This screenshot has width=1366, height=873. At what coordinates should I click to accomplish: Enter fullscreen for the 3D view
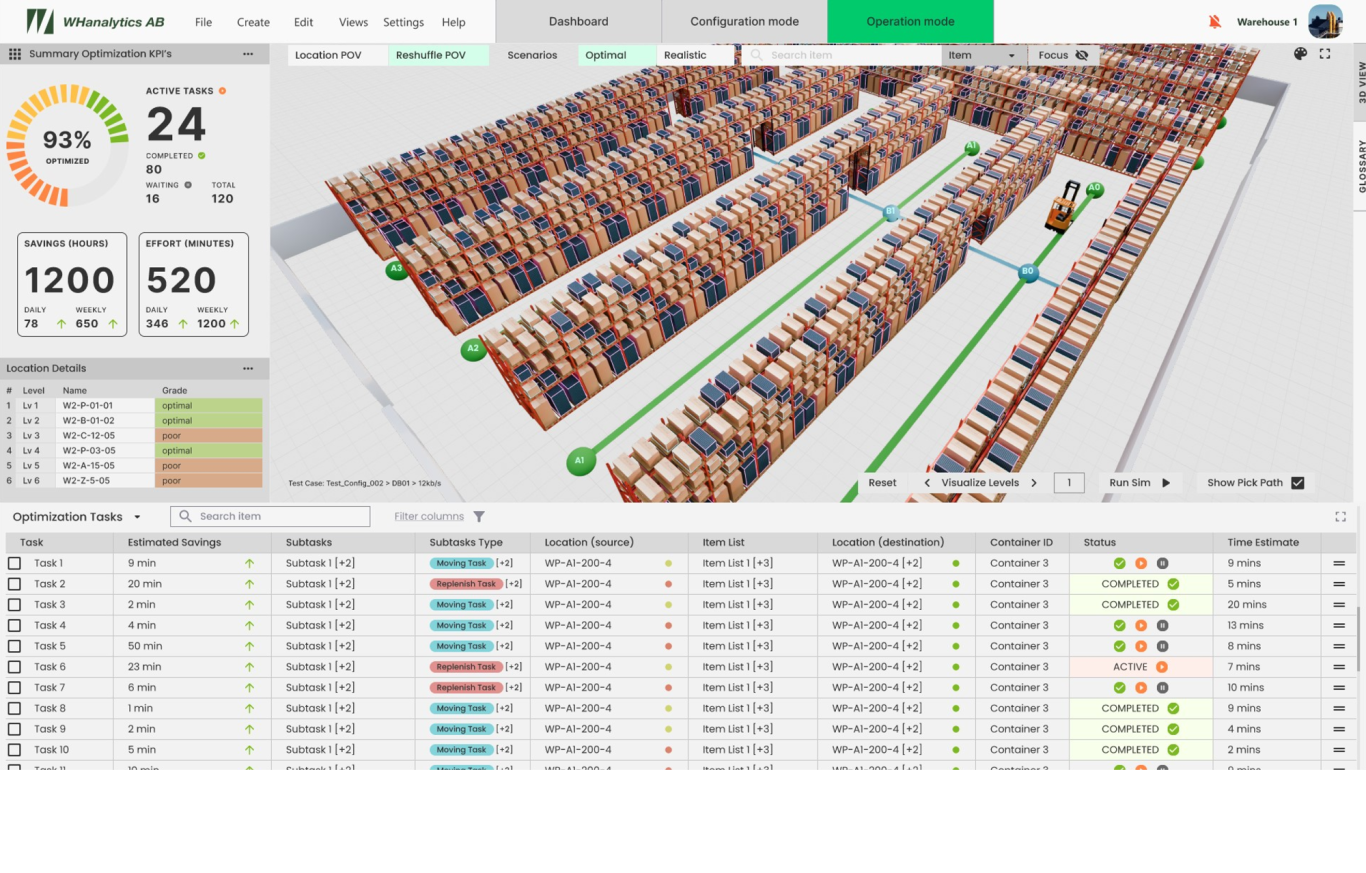pyautogui.click(x=1325, y=54)
